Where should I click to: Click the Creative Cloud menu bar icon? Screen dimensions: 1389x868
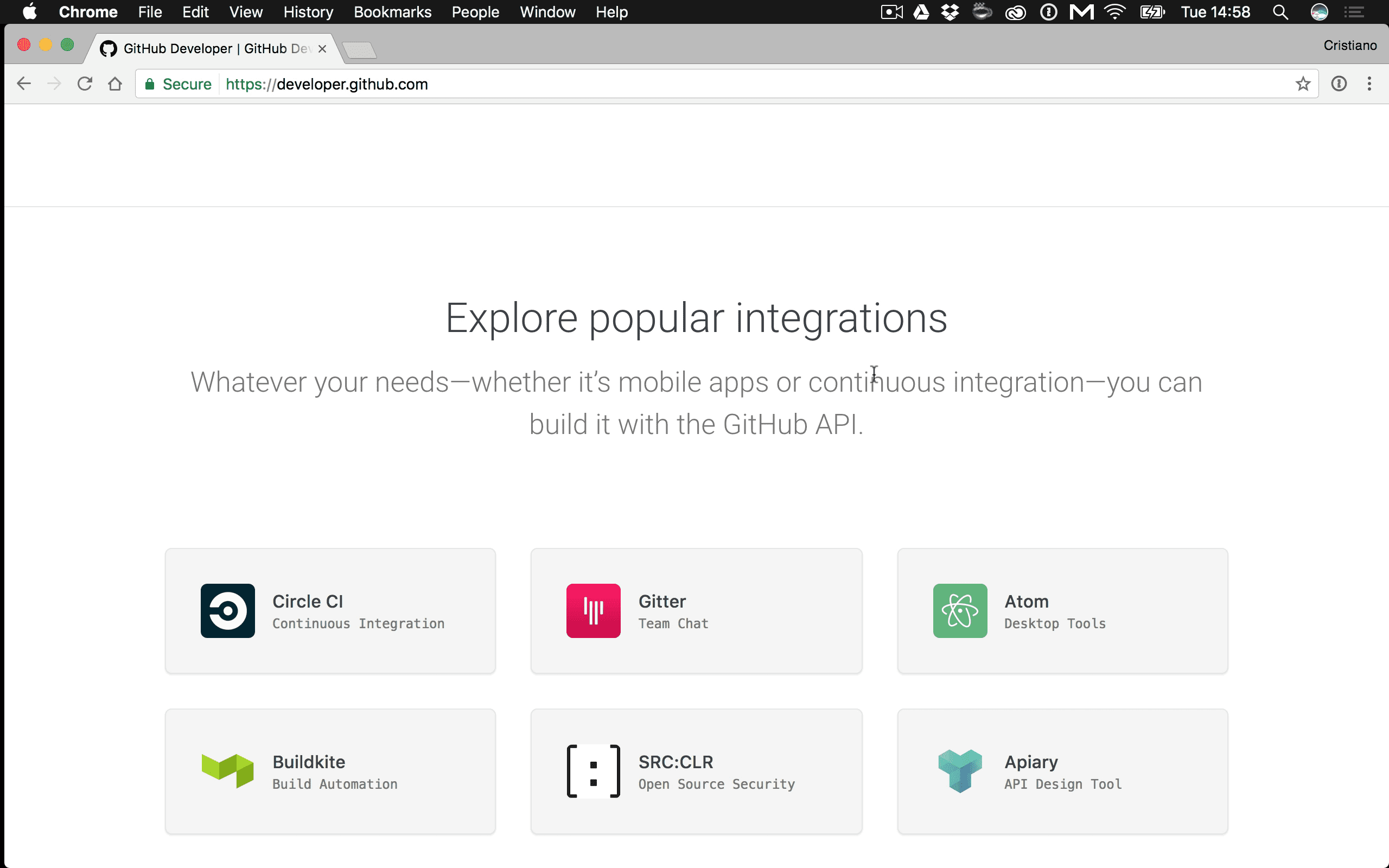tap(1015, 11)
